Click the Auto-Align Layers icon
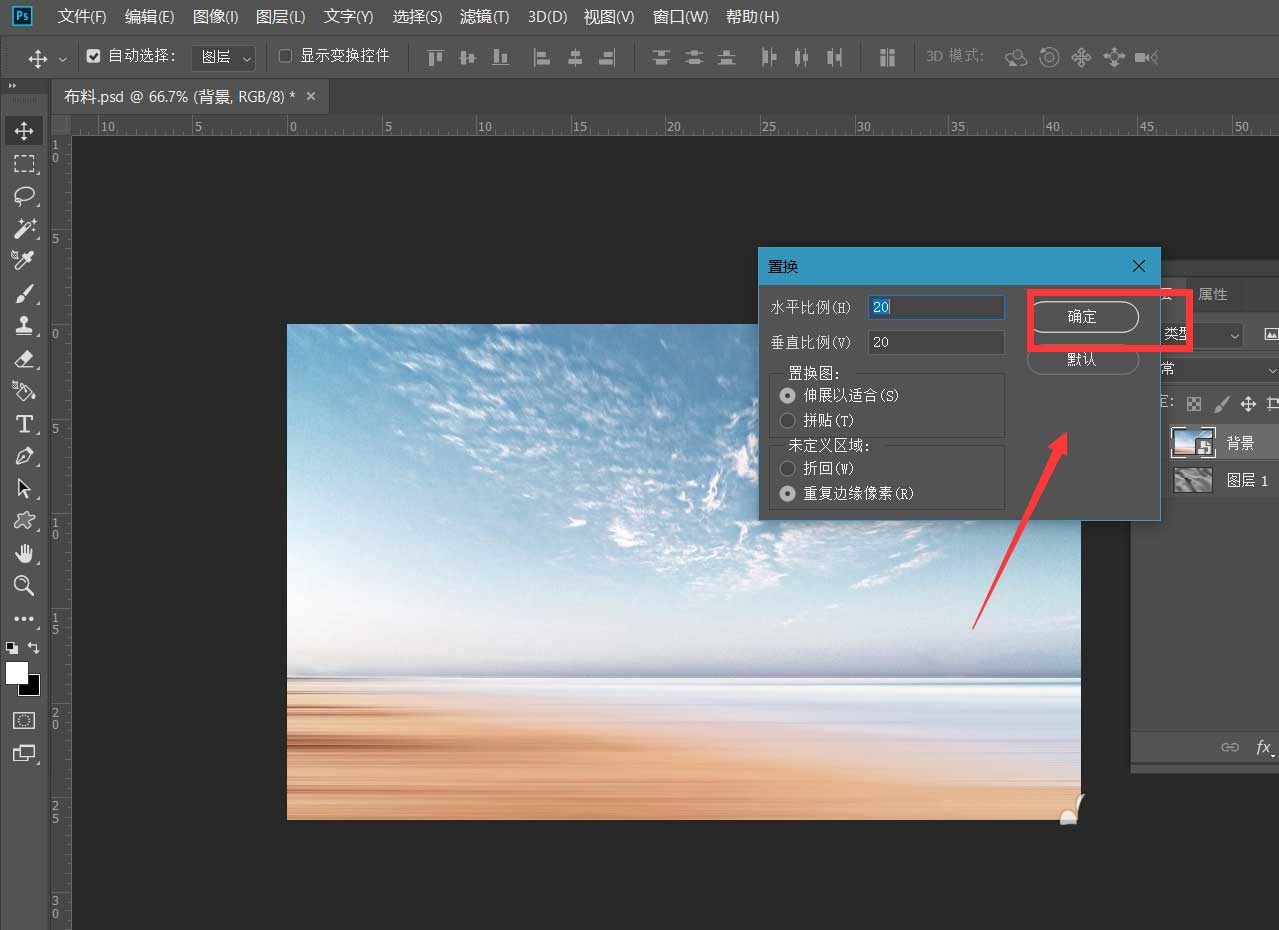The image size is (1279, 930). coord(887,57)
